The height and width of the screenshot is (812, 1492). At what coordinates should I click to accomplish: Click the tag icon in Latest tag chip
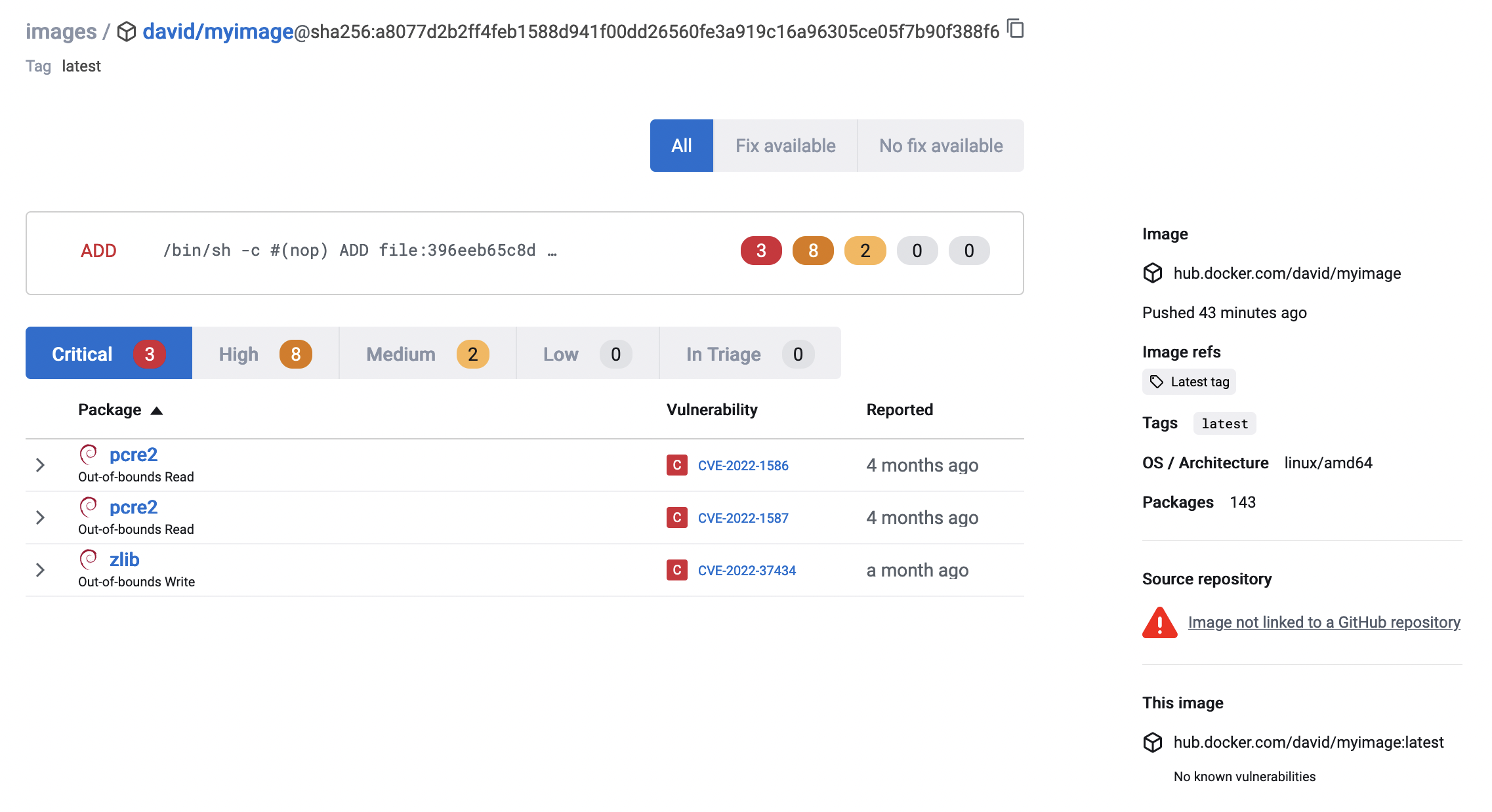point(1157,382)
